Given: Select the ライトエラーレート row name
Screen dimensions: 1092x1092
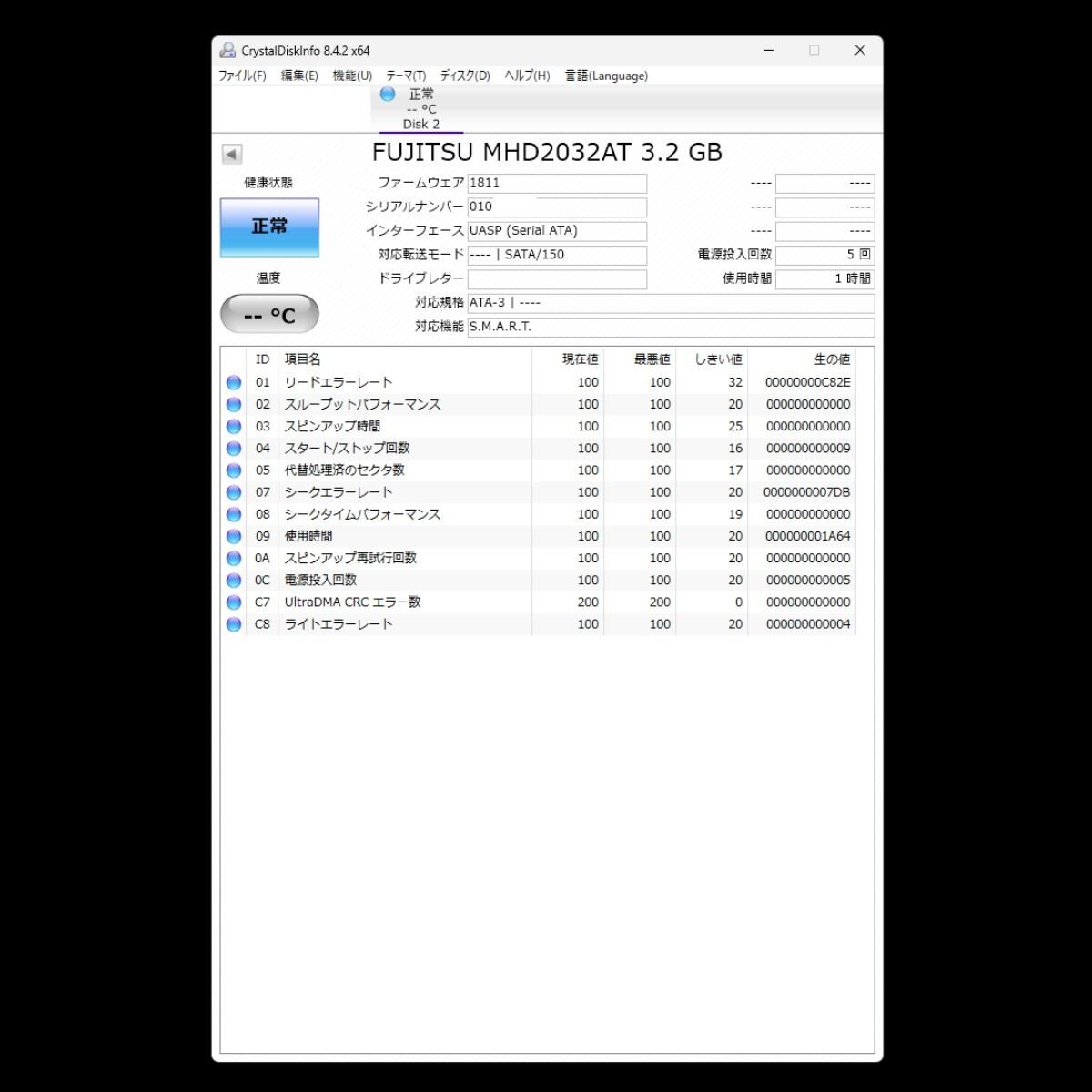Looking at the screenshot, I should [339, 624].
